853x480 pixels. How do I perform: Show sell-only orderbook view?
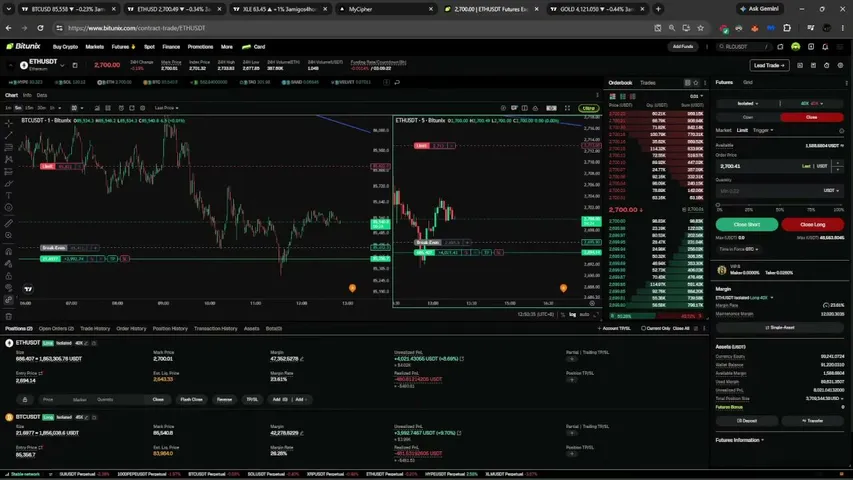coord(633,96)
